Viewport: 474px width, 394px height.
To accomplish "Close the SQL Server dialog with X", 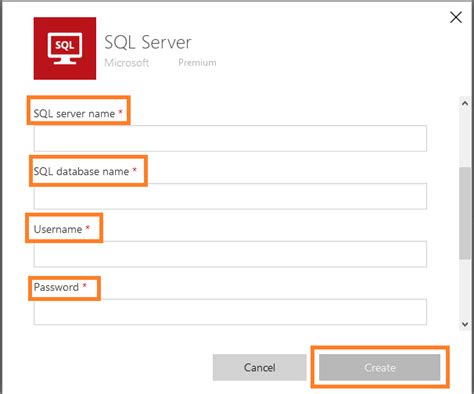I will [456, 17].
